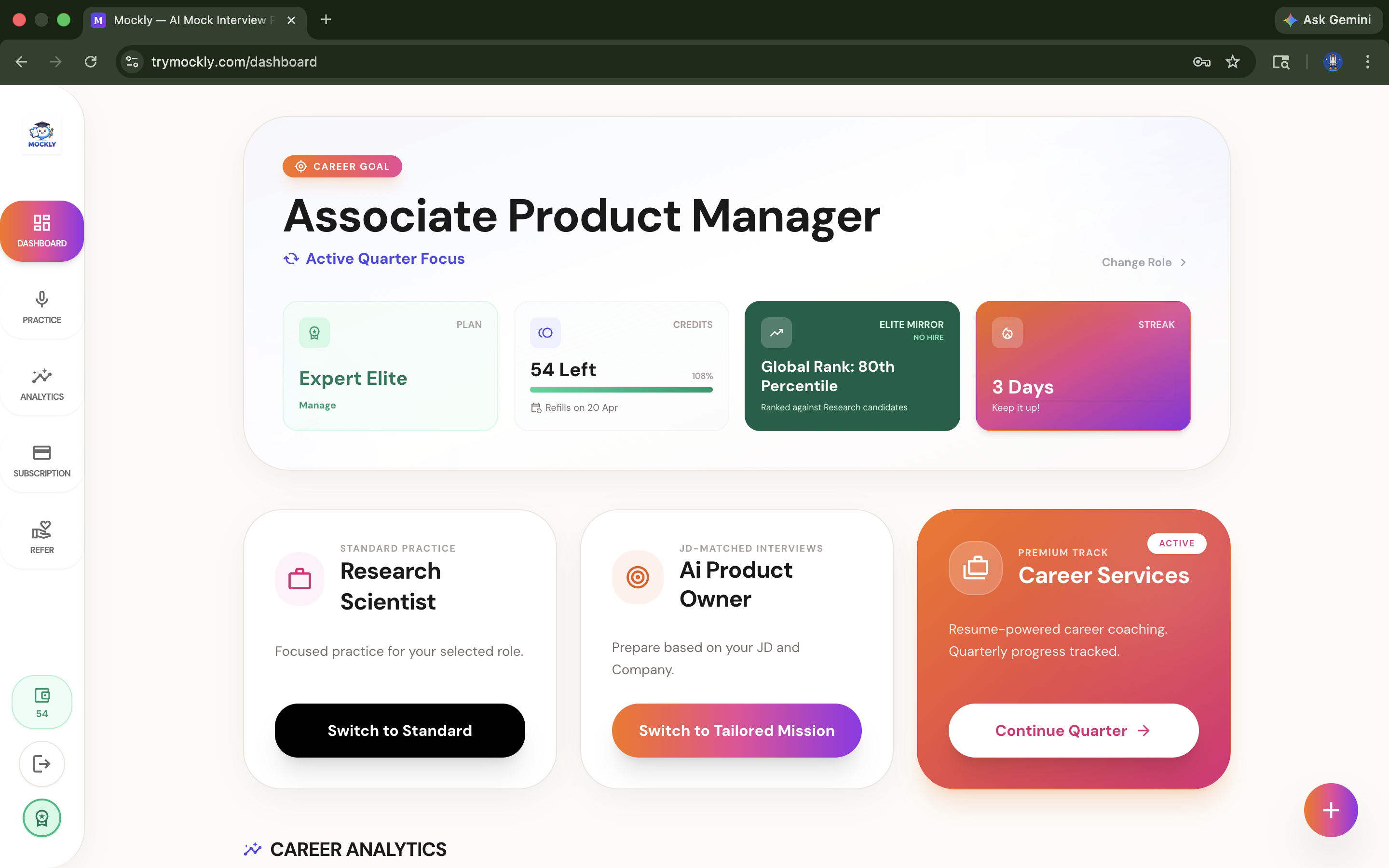1389x868 pixels.
Task: Bookmark page with the star icon
Action: [1232, 61]
